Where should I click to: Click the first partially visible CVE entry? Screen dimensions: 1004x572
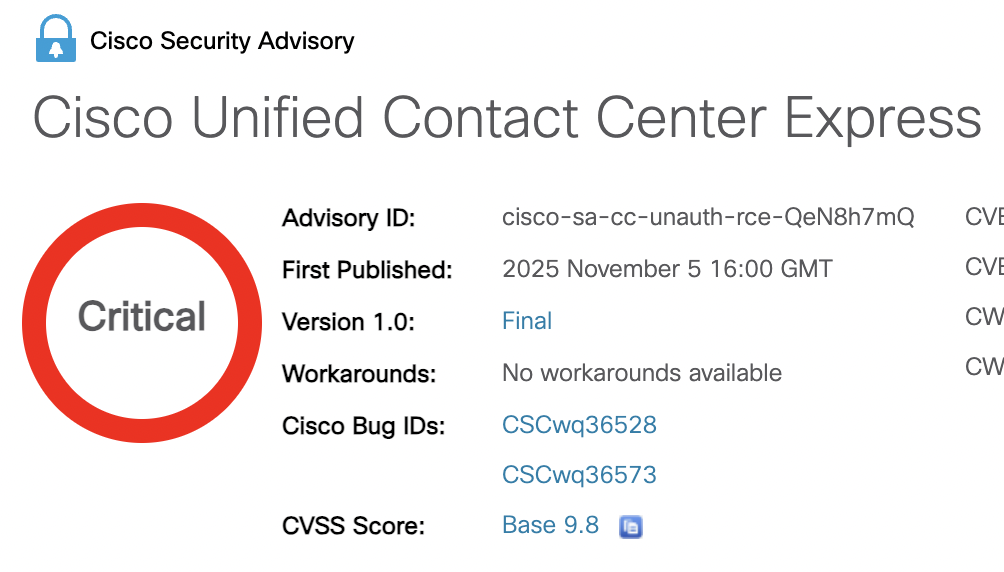[x=984, y=216]
